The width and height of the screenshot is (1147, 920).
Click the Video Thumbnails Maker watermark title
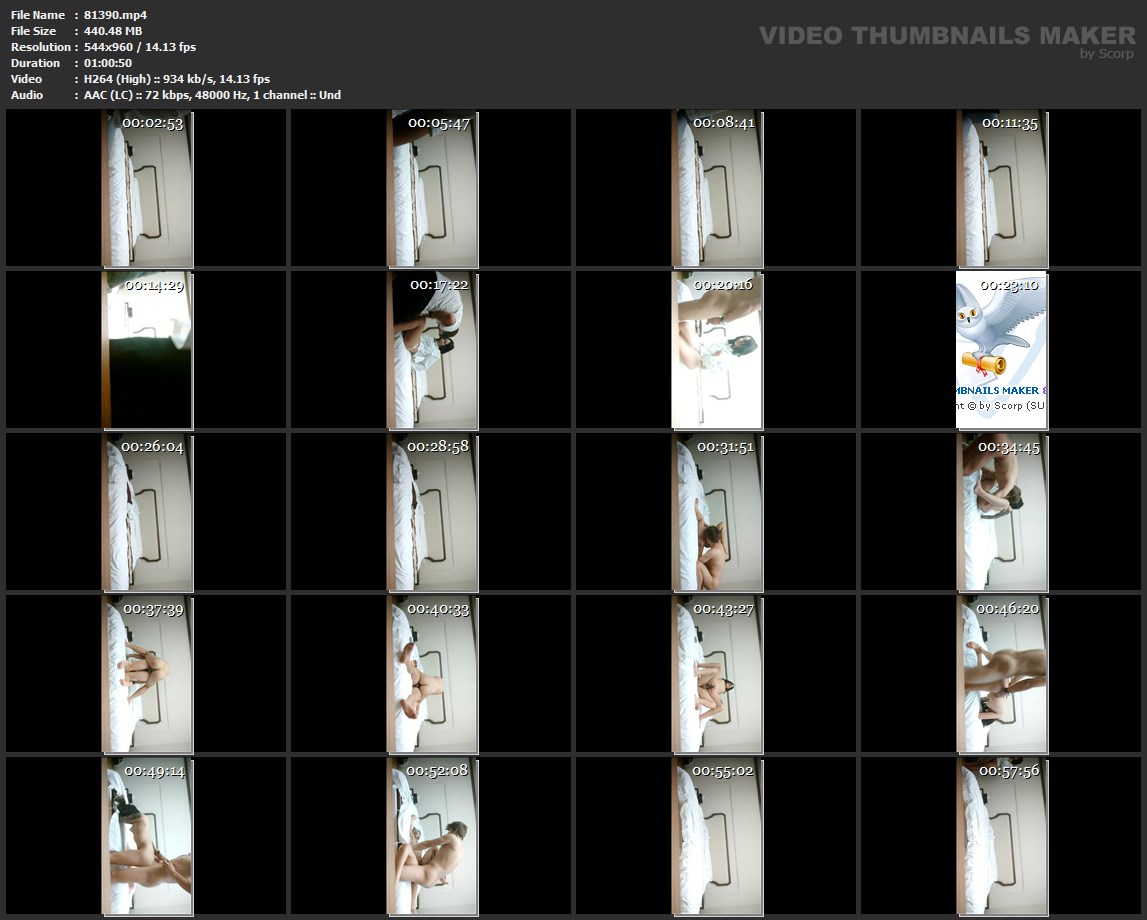pos(946,35)
